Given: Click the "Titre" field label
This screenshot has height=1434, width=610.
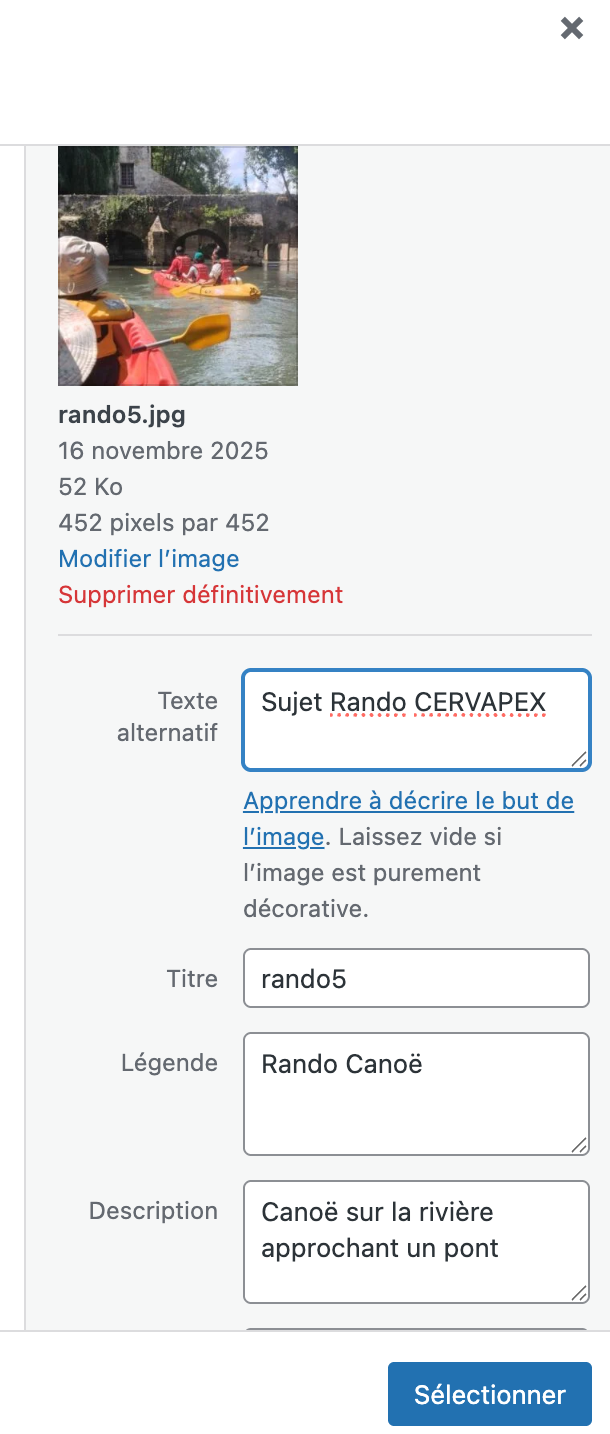Looking at the screenshot, I should click(192, 978).
